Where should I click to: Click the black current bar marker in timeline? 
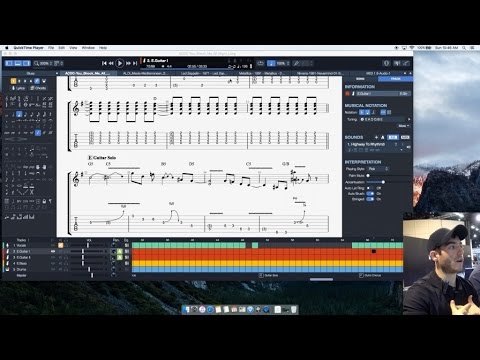click(x=374, y=251)
